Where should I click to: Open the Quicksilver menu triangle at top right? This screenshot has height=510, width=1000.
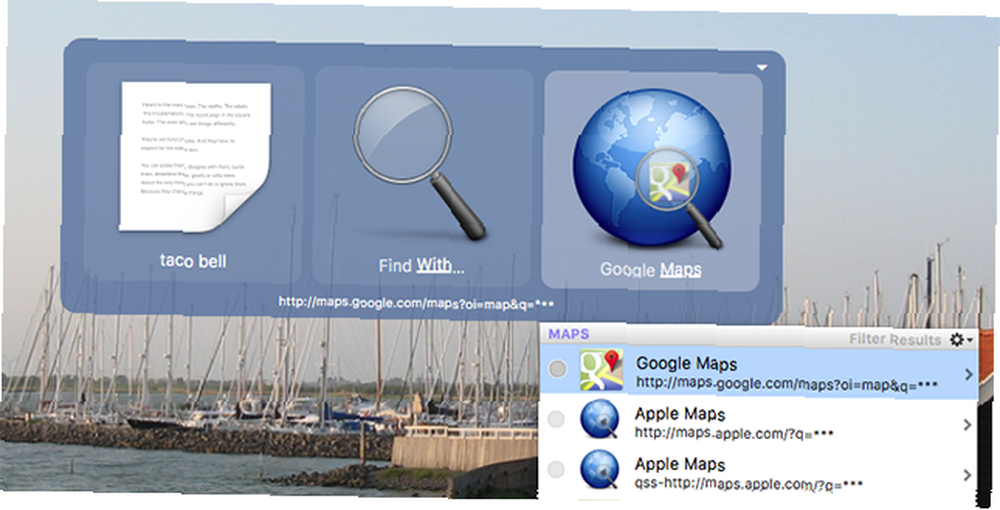761,67
